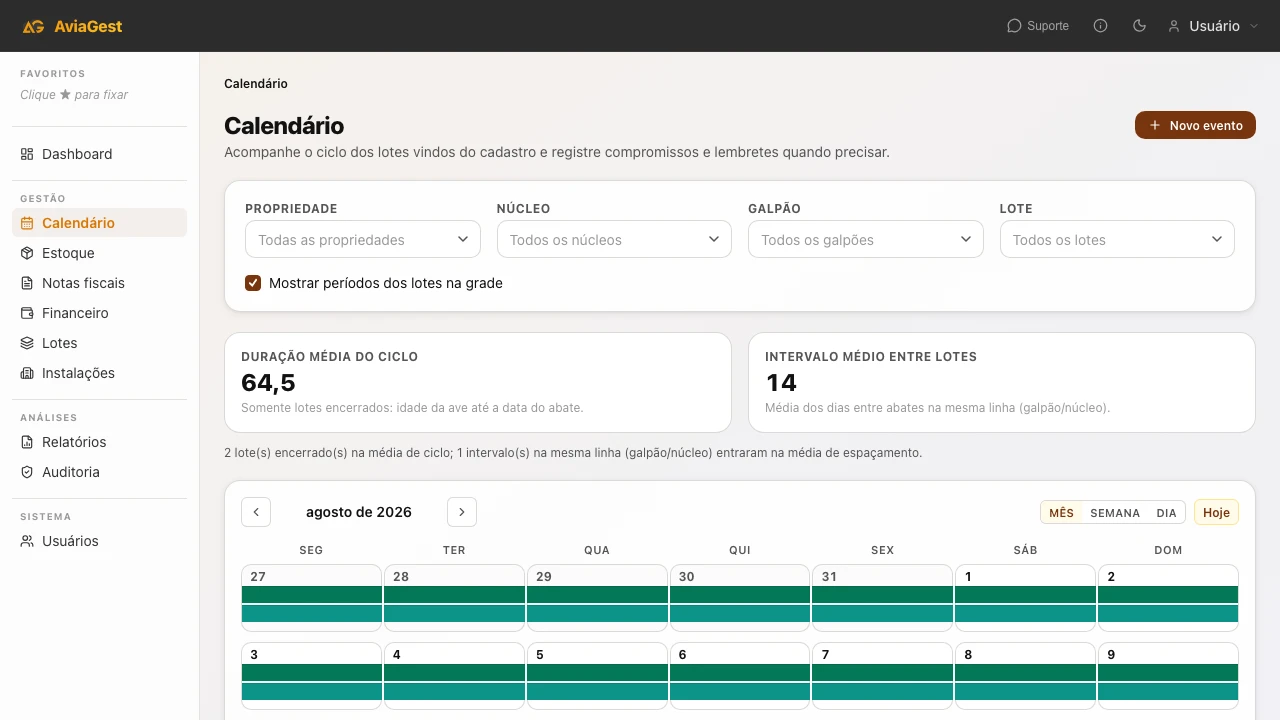The width and height of the screenshot is (1280, 720).
Task: Click the Auditoria shield icon
Action: tap(27, 472)
